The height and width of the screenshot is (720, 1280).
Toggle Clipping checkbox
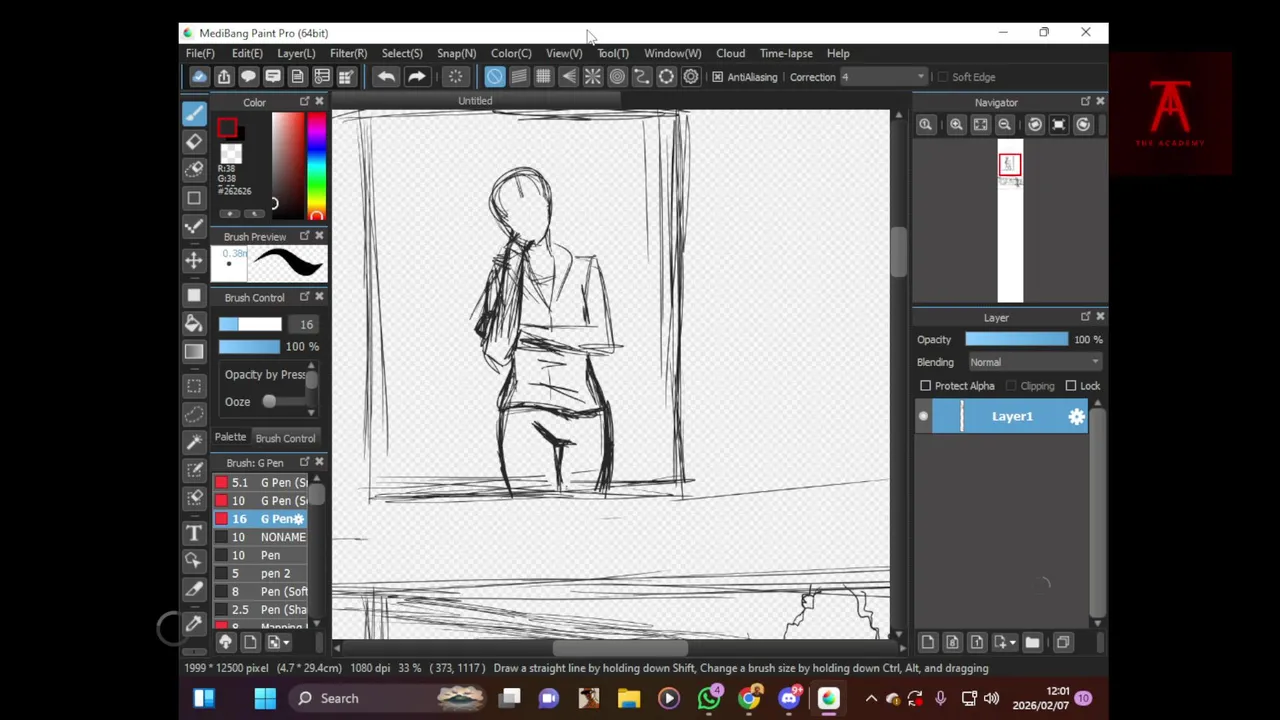click(1011, 386)
